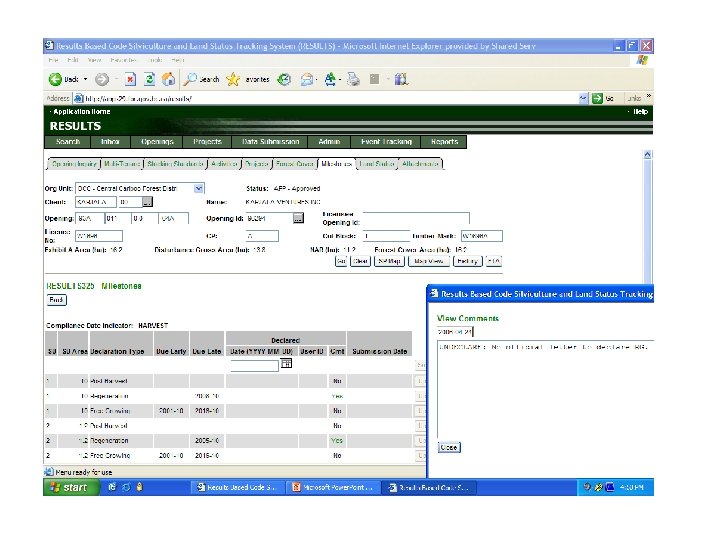The height and width of the screenshot is (540, 720).
Task: Expand the Org Unit dropdown
Action: [x=199, y=188]
